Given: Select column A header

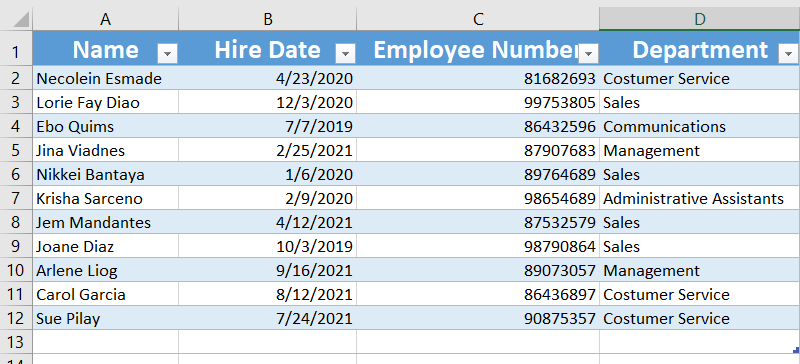Looking at the screenshot, I should [x=106, y=19].
